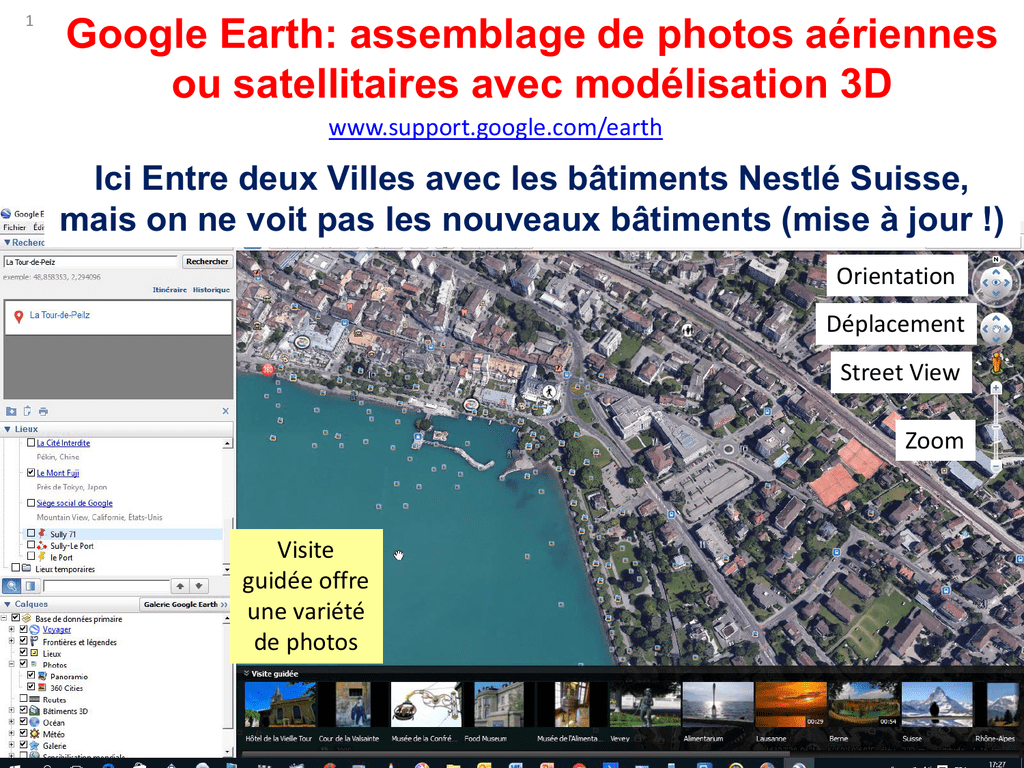Viewport: 1024px width, 768px height.
Task: Click the 360 Cities layer icon
Action: [x=42, y=688]
